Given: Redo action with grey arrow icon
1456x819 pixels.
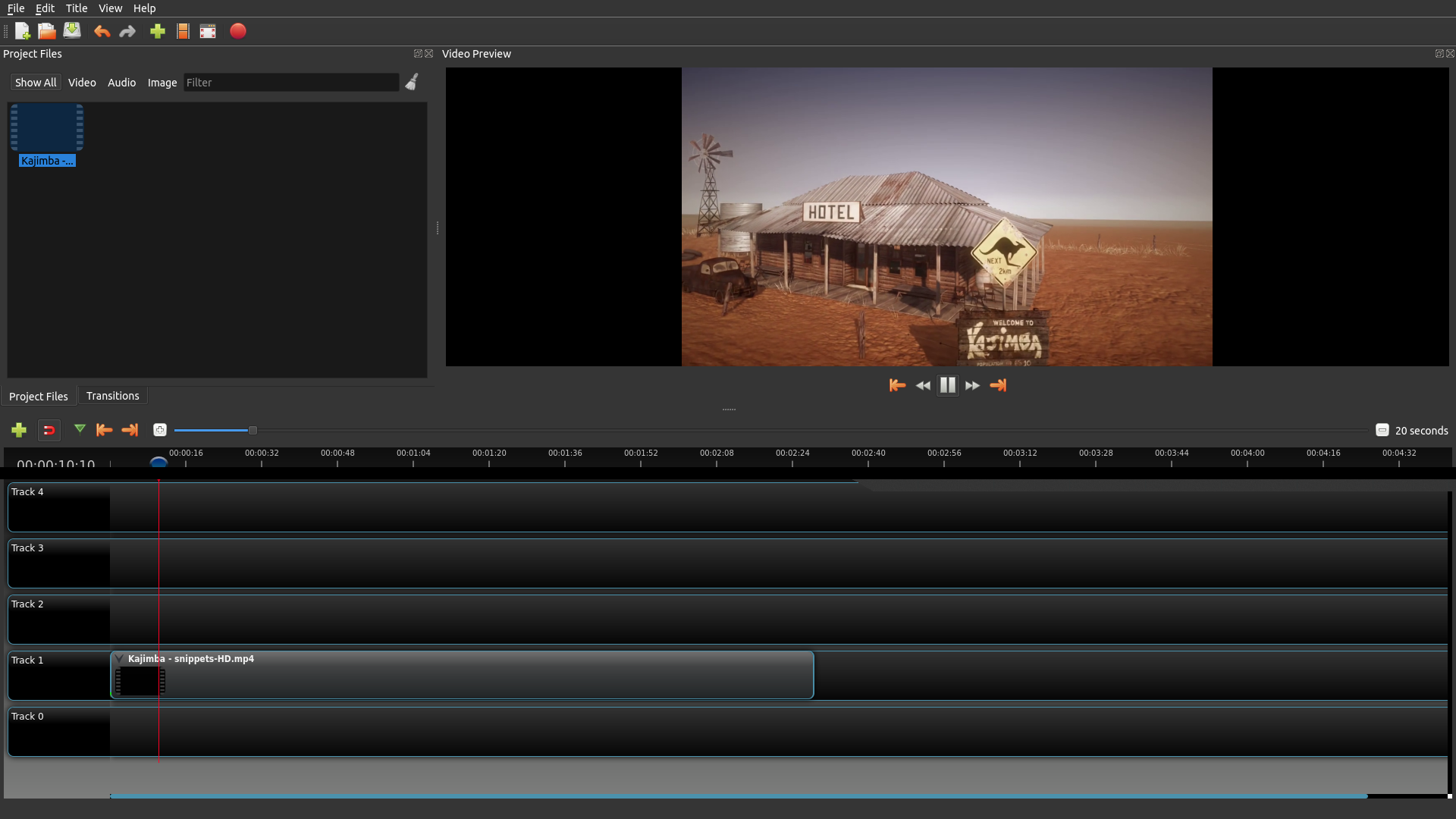Looking at the screenshot, I should (x=127, y=31).
